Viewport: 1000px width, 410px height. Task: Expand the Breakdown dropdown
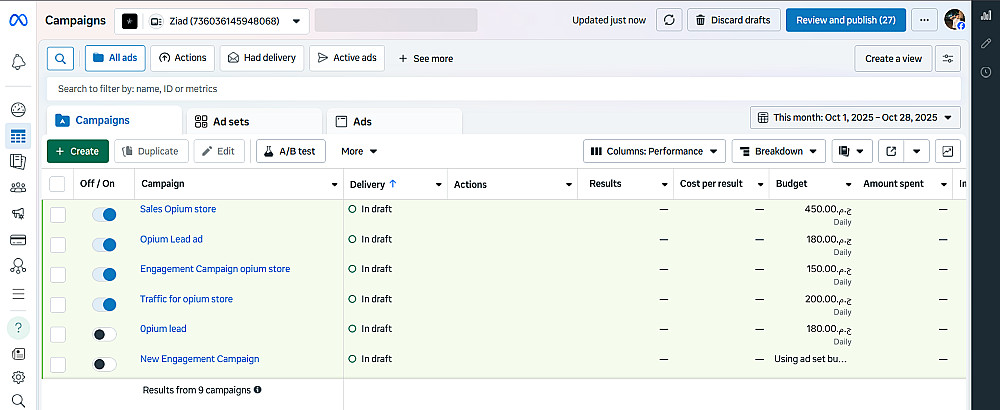coord(777,151)
